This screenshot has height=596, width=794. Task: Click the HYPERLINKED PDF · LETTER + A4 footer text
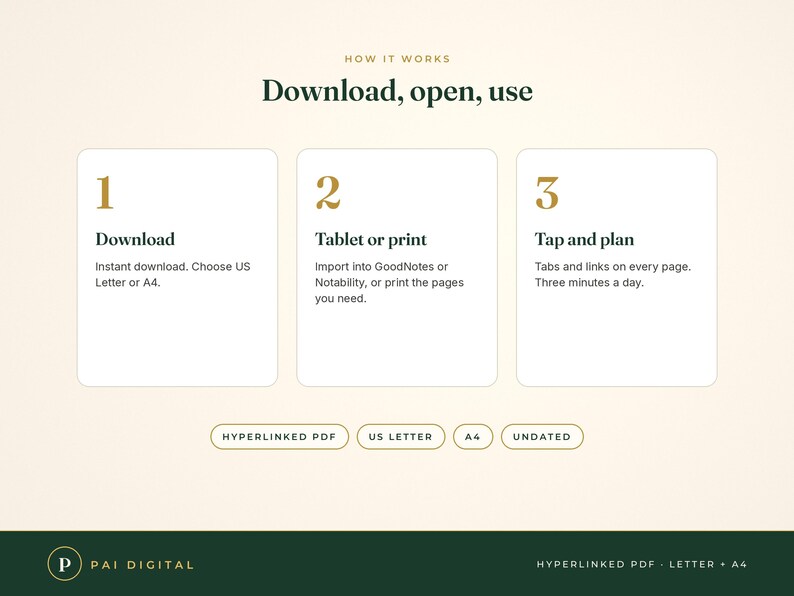click(x=642, y=564)
